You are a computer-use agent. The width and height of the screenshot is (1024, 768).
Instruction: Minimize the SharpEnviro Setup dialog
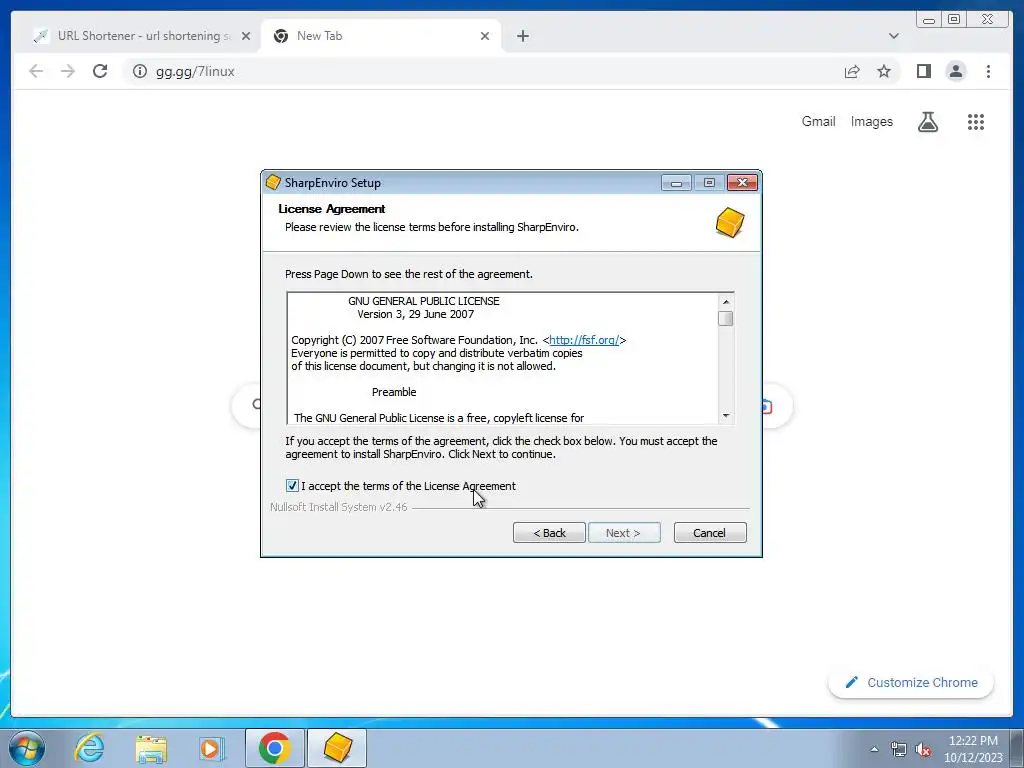point(676,183)
